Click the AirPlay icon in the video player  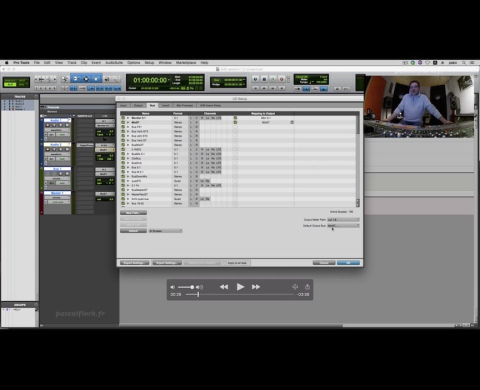pos(295,287)
